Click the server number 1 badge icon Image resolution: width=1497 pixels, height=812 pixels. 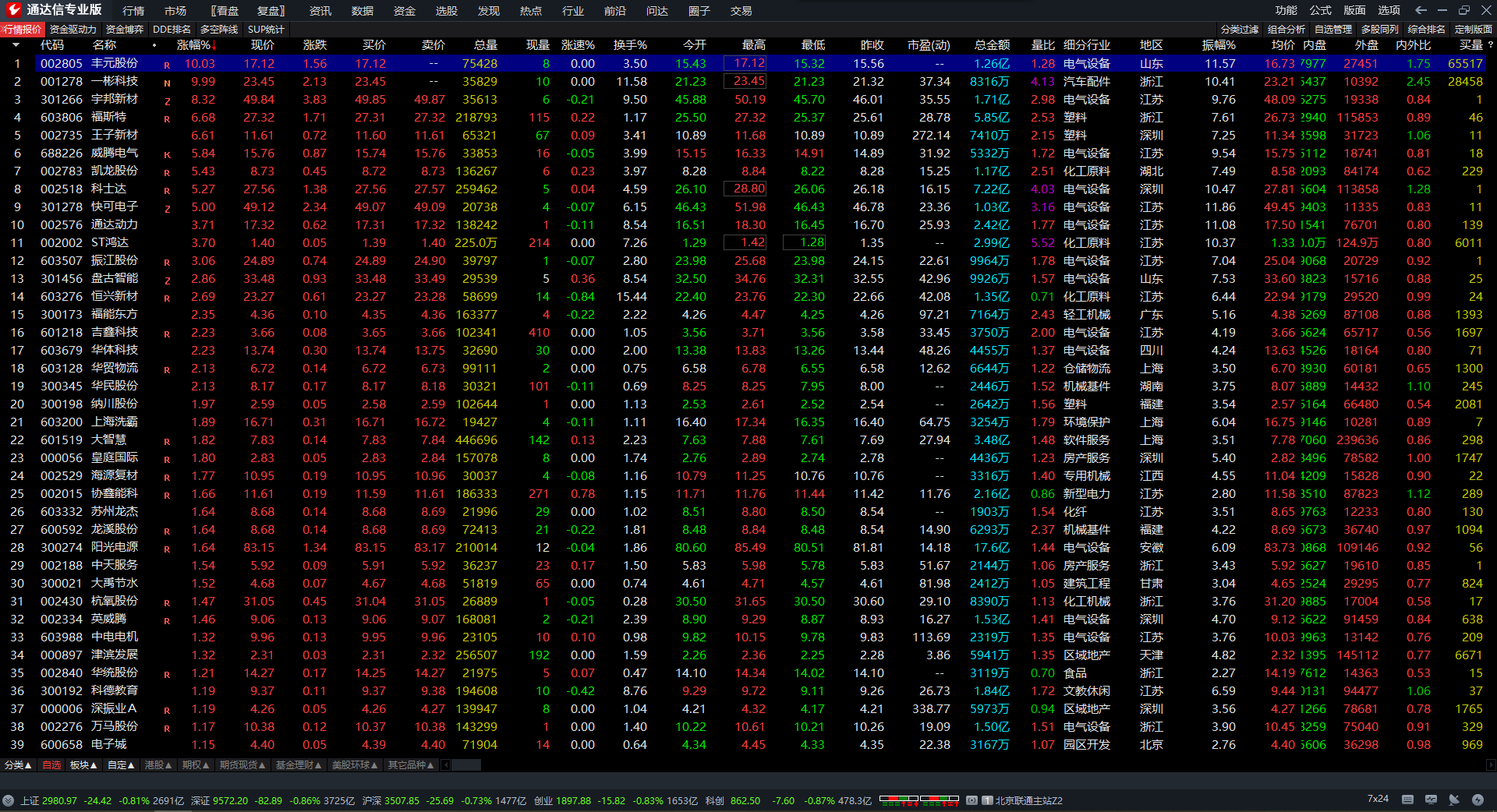[x=987, y=800]
